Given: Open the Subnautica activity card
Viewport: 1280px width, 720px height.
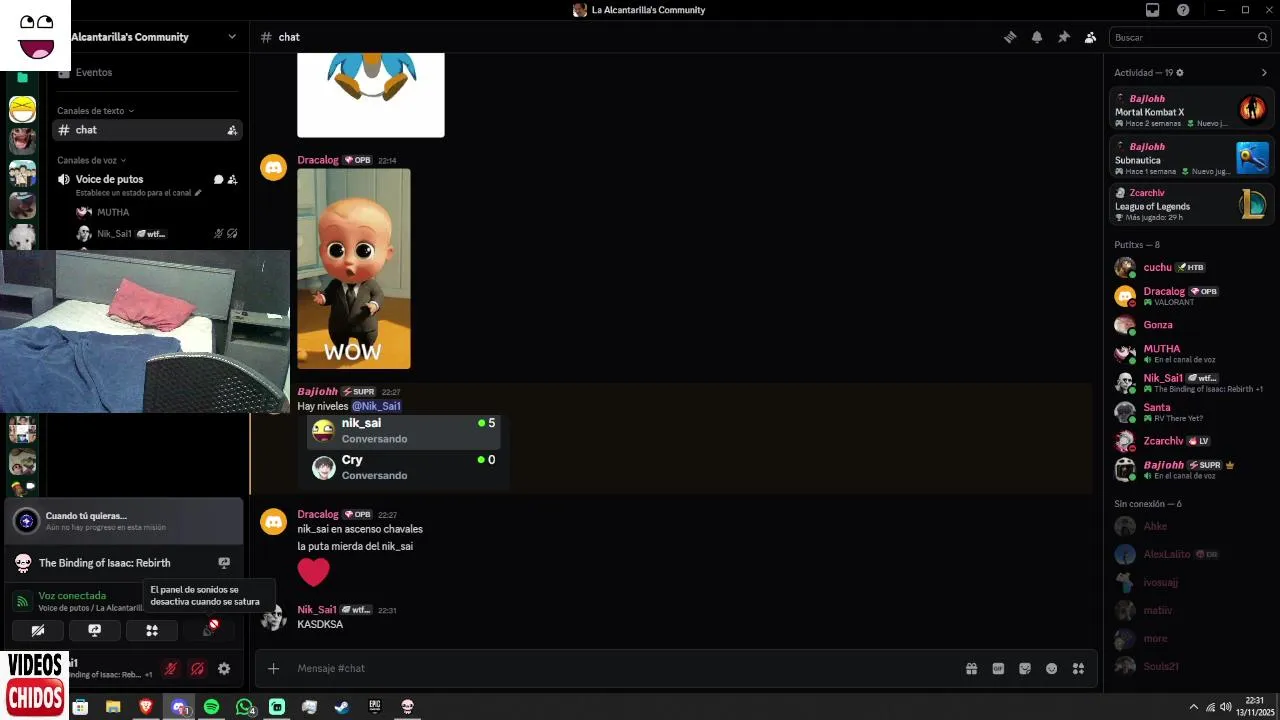Looking at the screenshot, I should (1191, 158).
